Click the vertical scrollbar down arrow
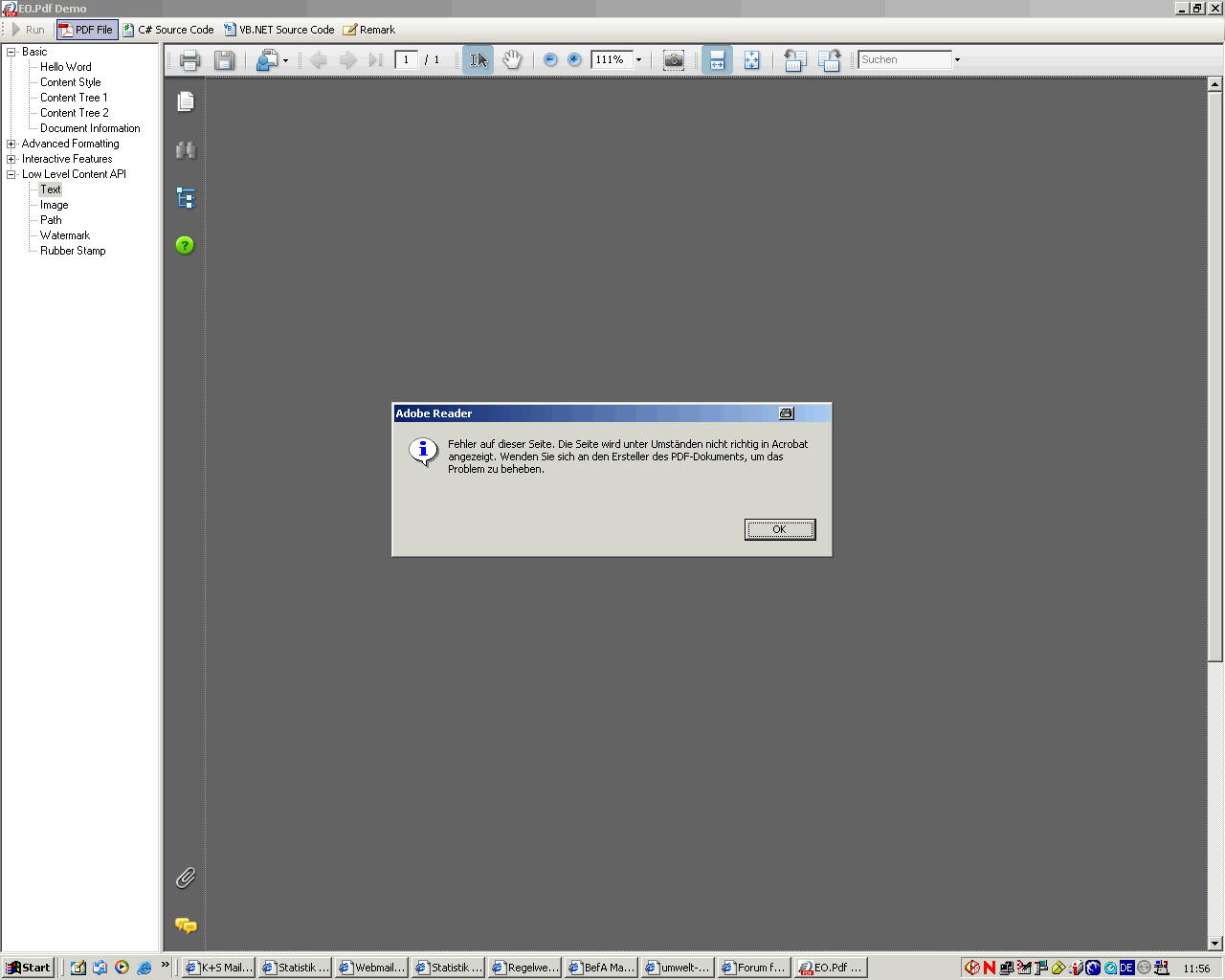Image resolution: width=1225 pixels, height=980 pixels. [1214, 943]
